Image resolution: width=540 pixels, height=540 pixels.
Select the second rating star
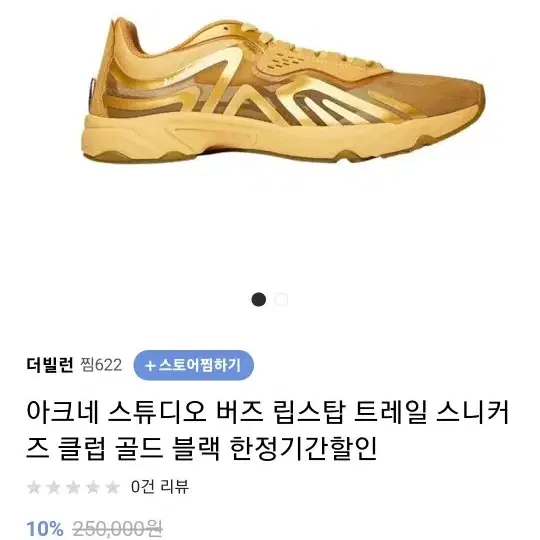coord(53,487)
